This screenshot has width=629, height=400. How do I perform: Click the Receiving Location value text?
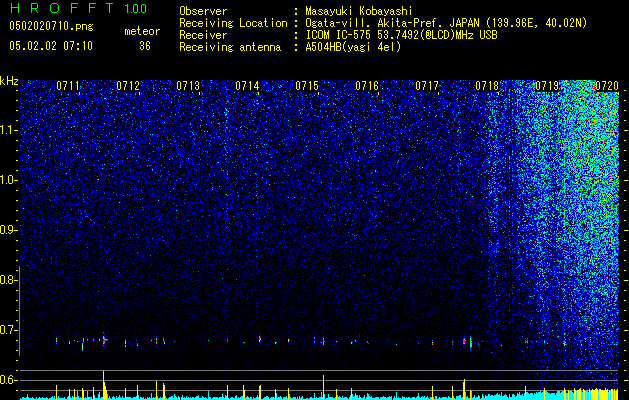(446, 23)
